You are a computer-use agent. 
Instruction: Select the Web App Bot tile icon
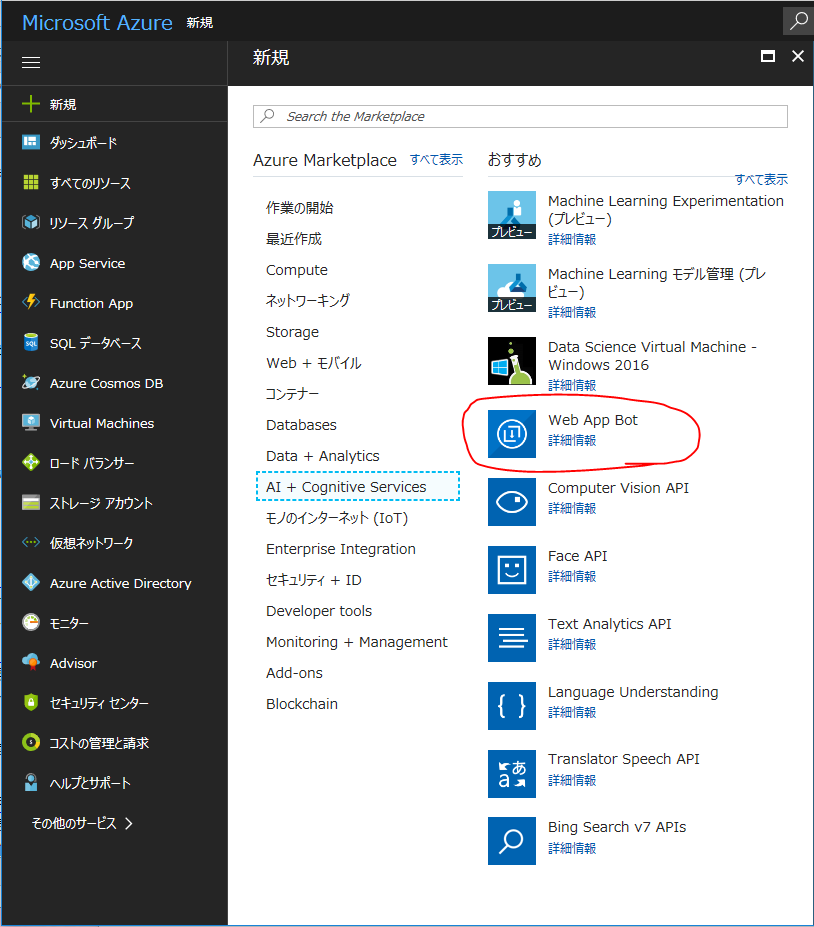pyautogui.click(x=512, y=434)
